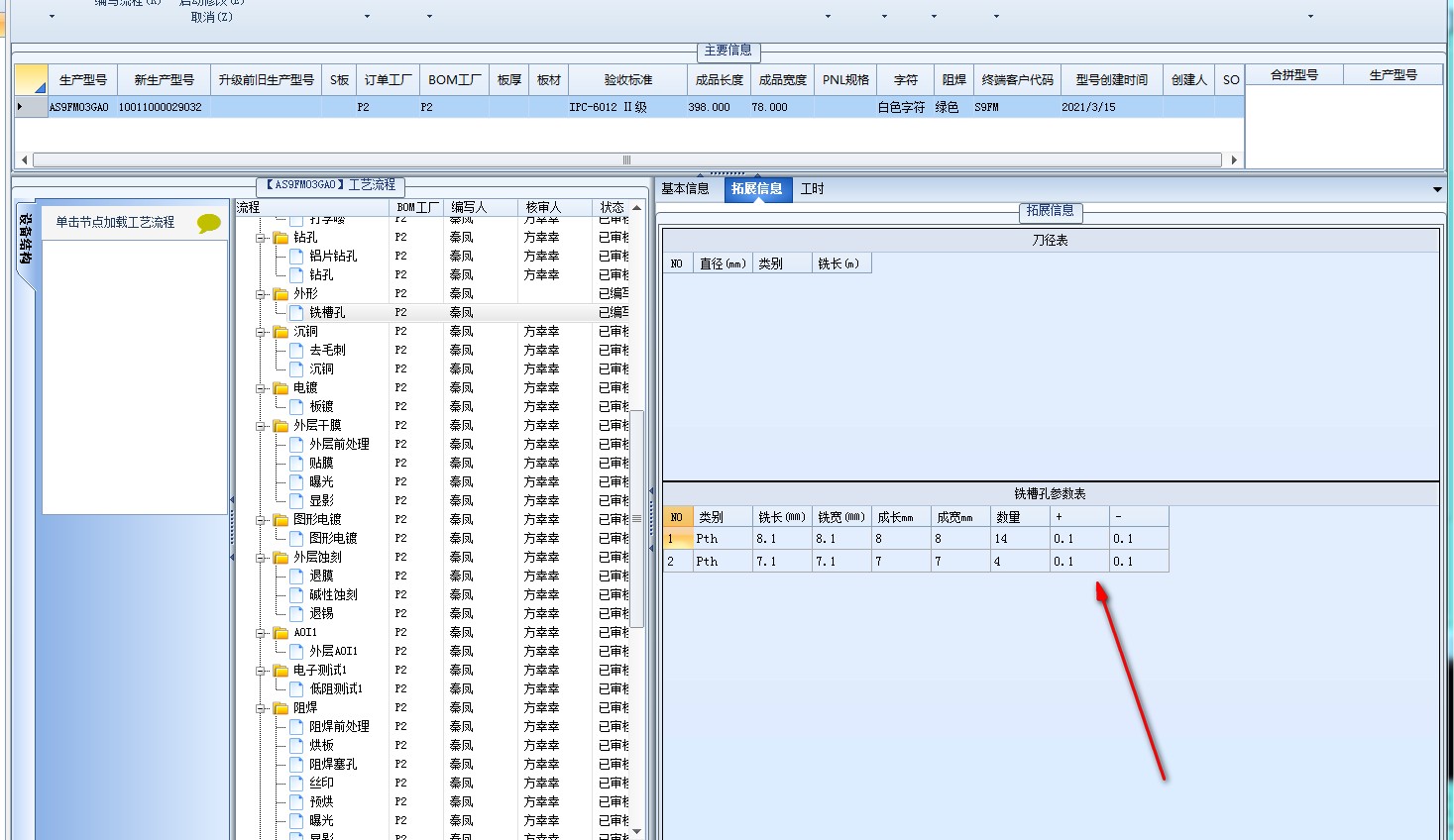Sort by the 生产型号 column header
1454x840 pixels.
tap(83, 80)
